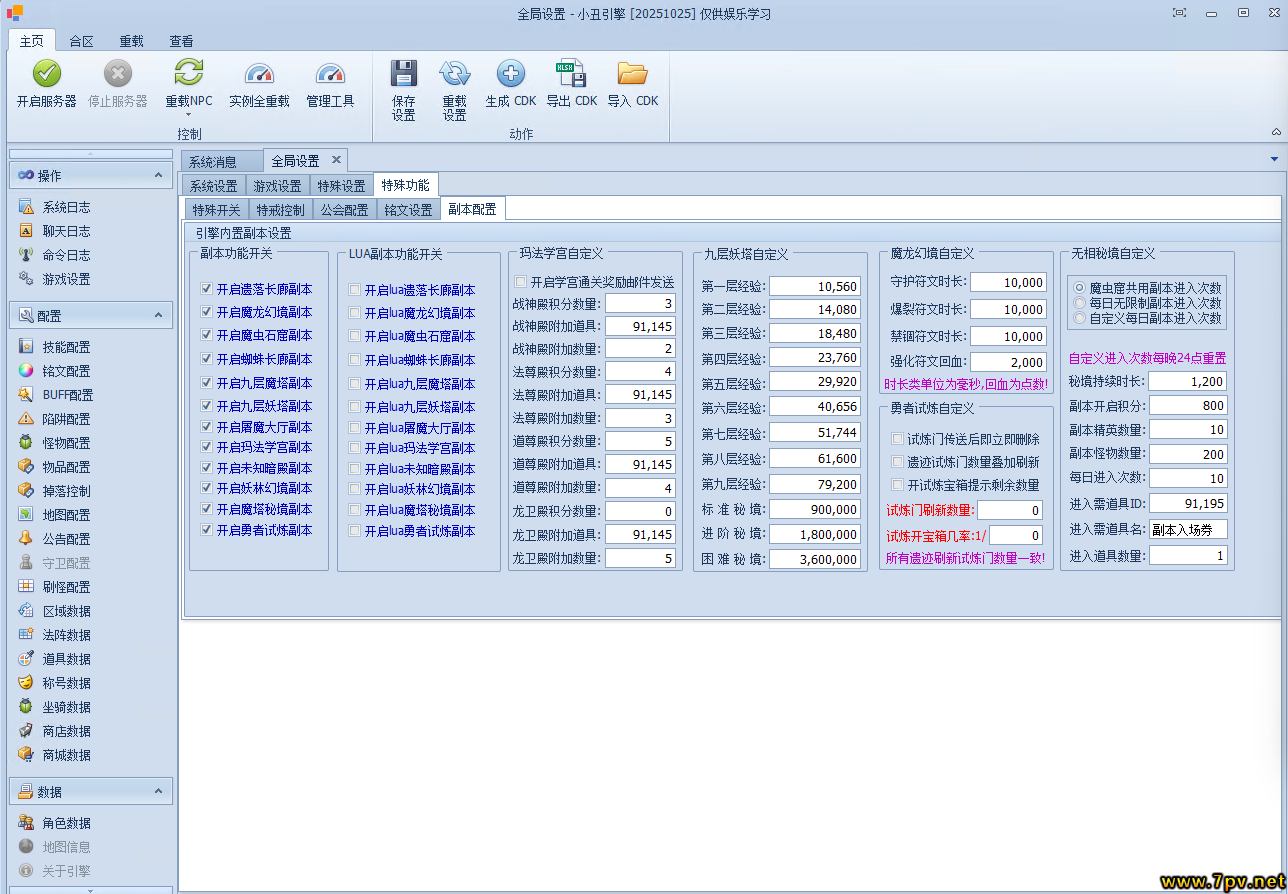1288x894 pixels.
Task: Click the 实例全重载 icon
Action: pos(259,74)
